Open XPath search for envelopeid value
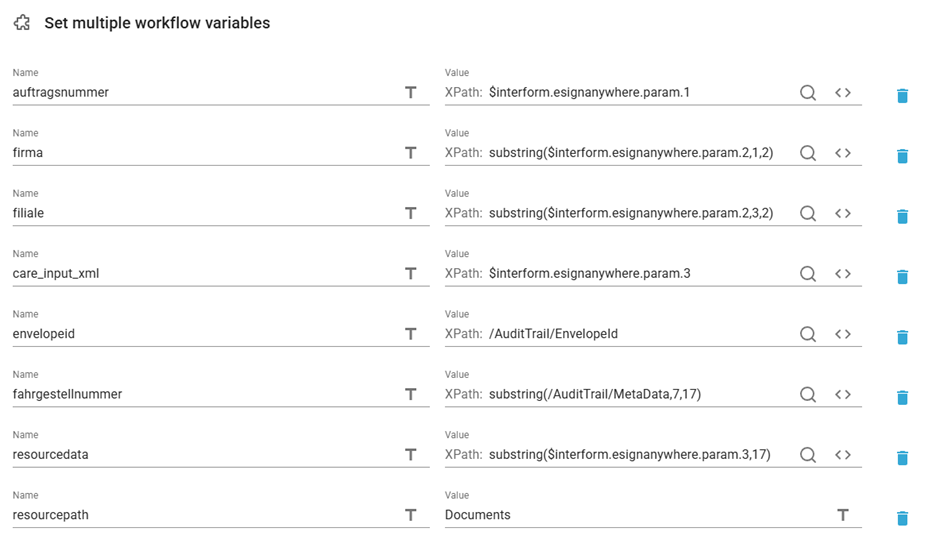 pos(808,334)
